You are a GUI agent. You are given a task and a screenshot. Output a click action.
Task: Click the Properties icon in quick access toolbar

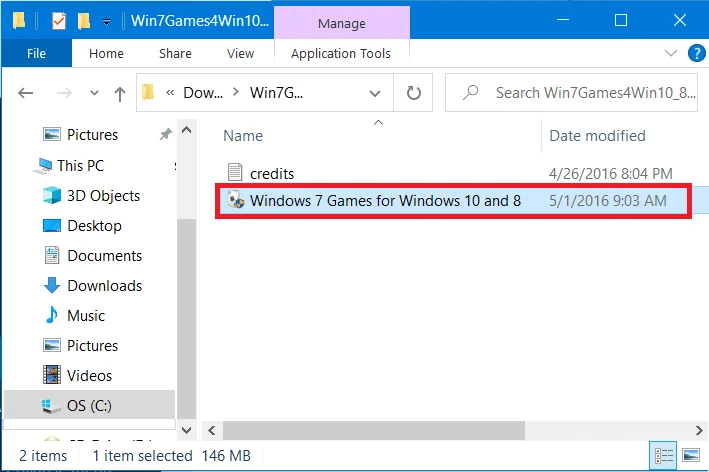pos(59,20)
